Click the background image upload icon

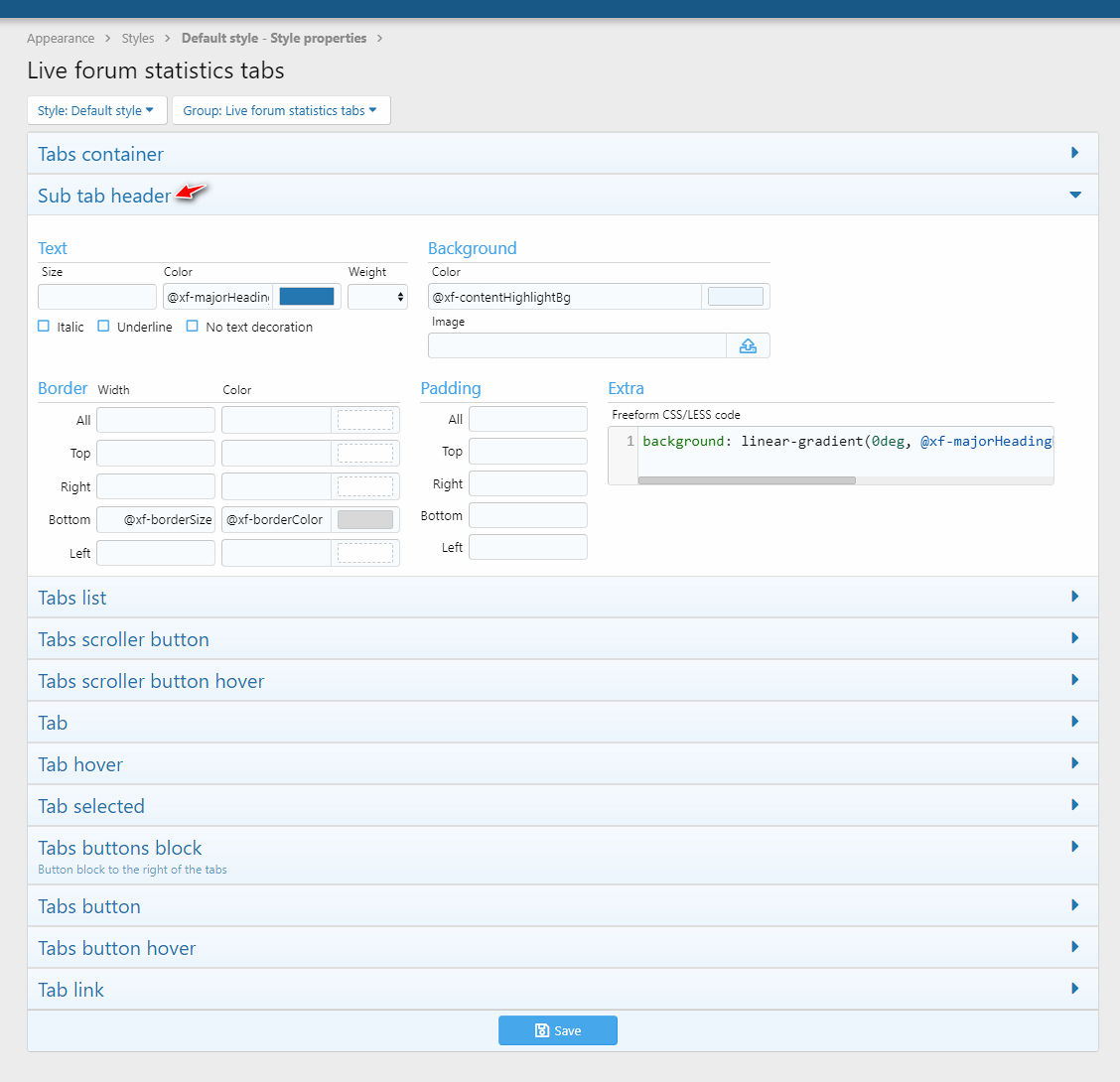[x=748, y=345]
